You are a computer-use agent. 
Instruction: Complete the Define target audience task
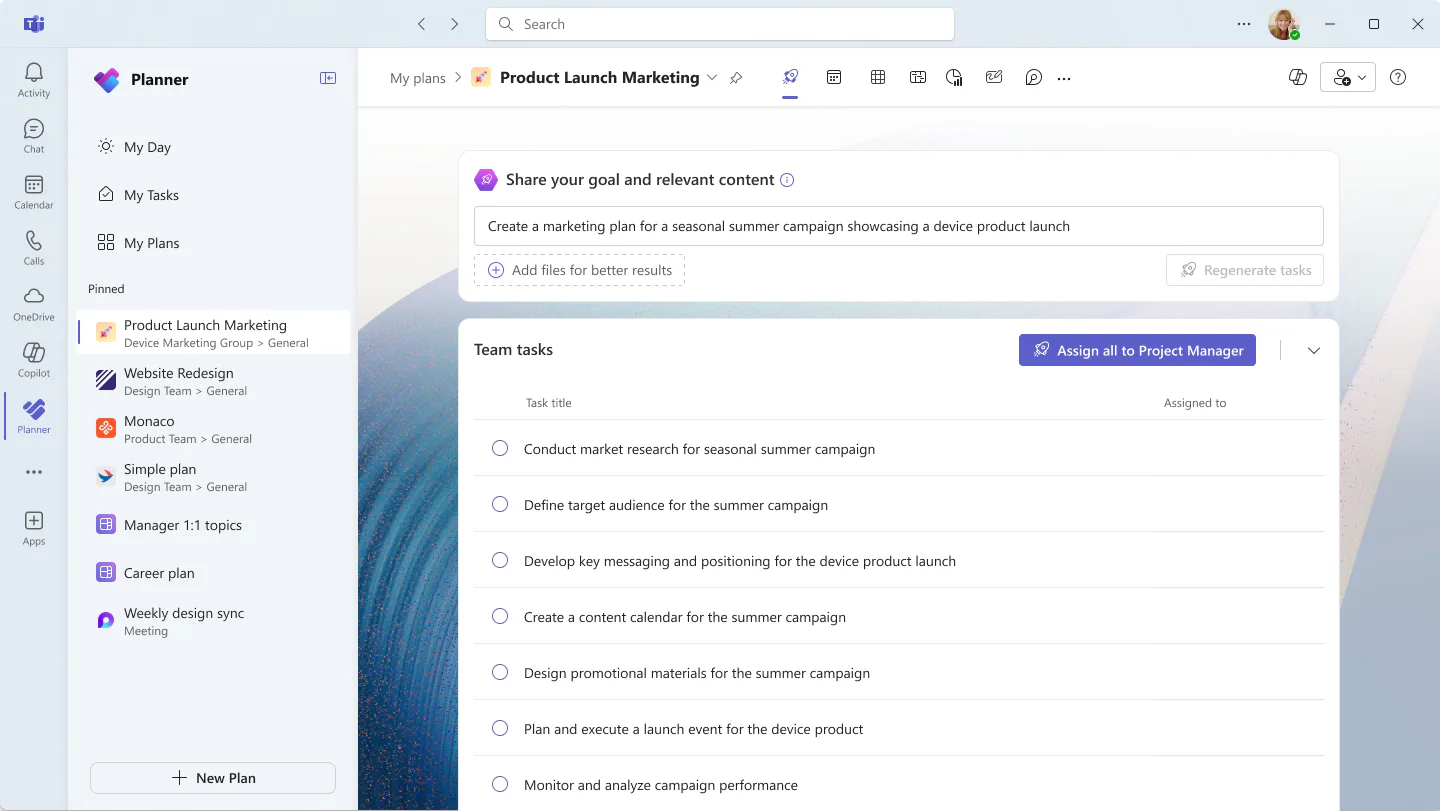[x=500, y=504]
